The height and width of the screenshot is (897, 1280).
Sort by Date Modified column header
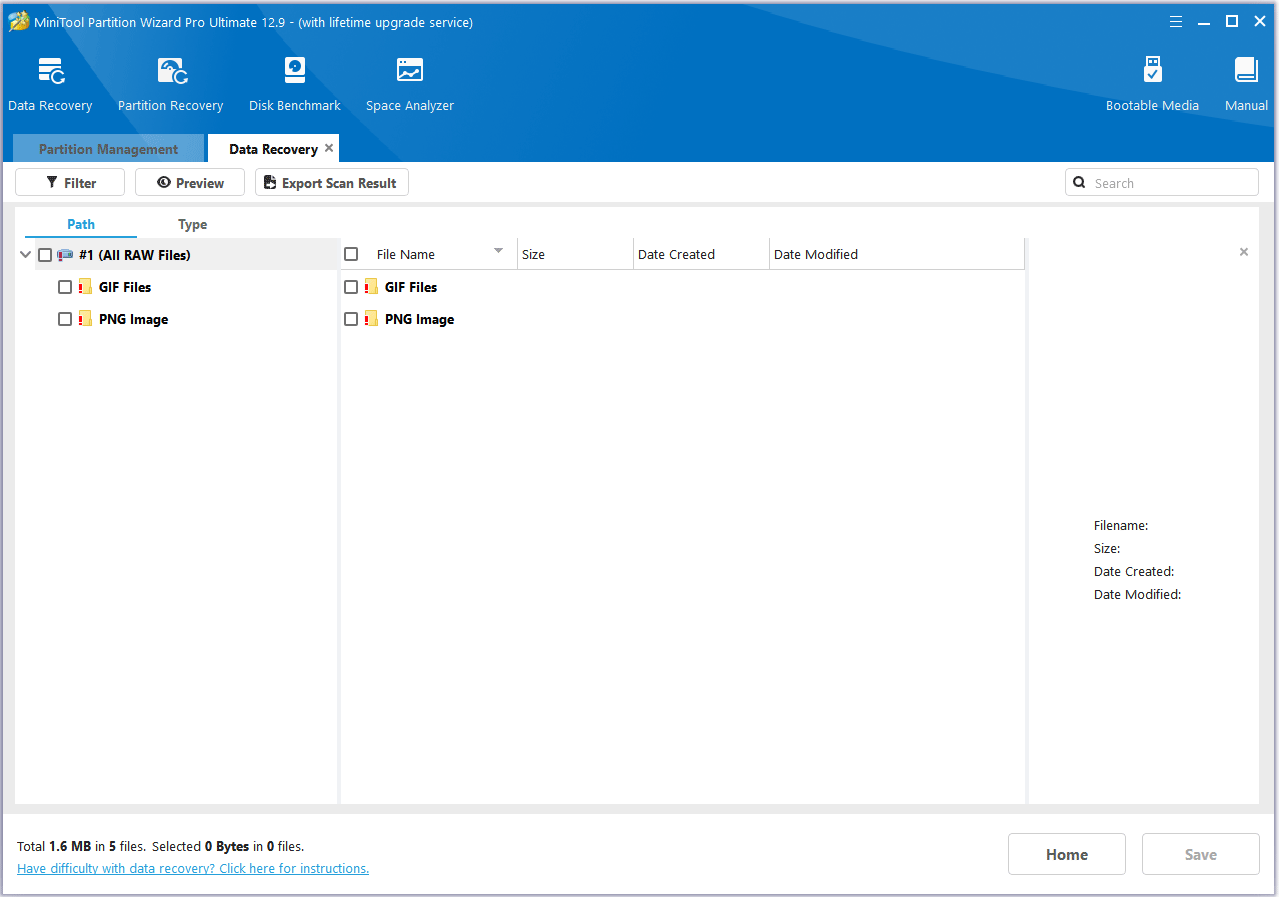(x=897, y=254)
